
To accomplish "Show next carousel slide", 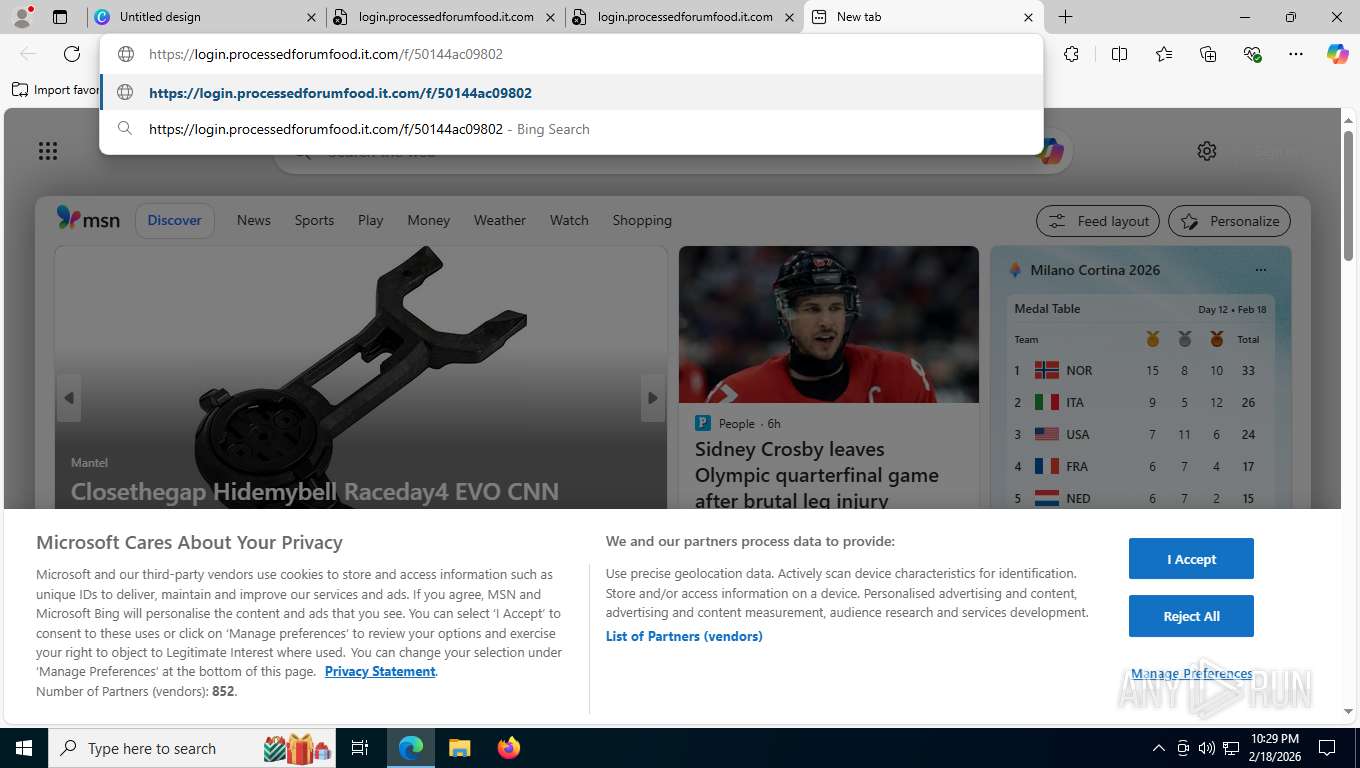I will pyautogui.click(x=653, y=398).
